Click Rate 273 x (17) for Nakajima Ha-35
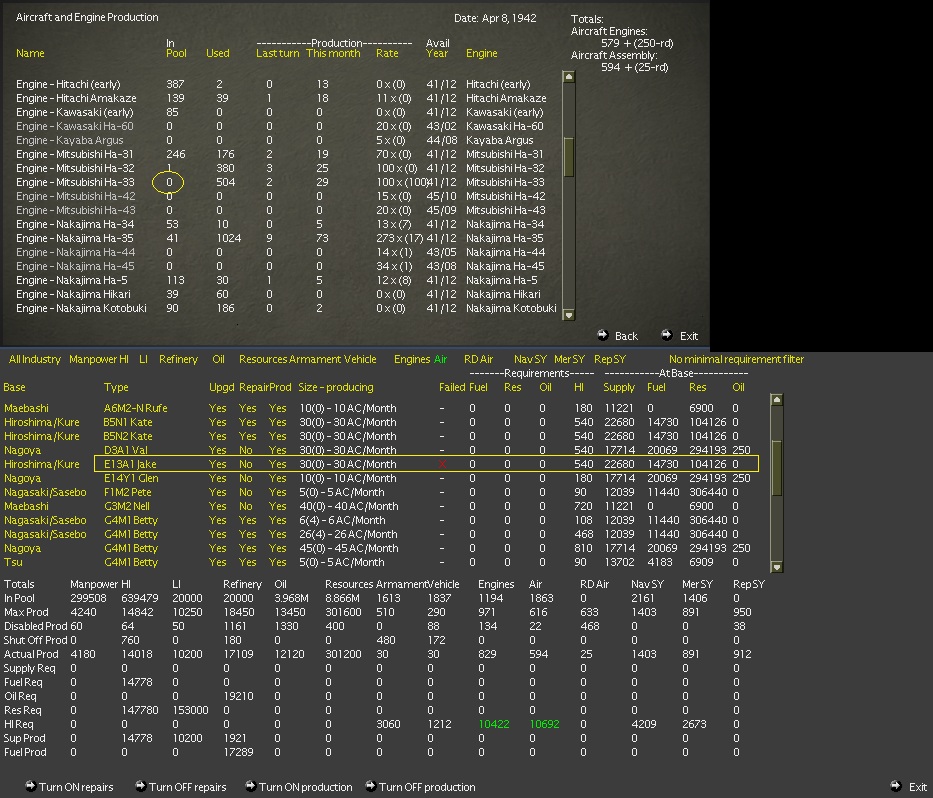Image resolution: width=933 pixels, height=798 pixels. tap(399, 239)
